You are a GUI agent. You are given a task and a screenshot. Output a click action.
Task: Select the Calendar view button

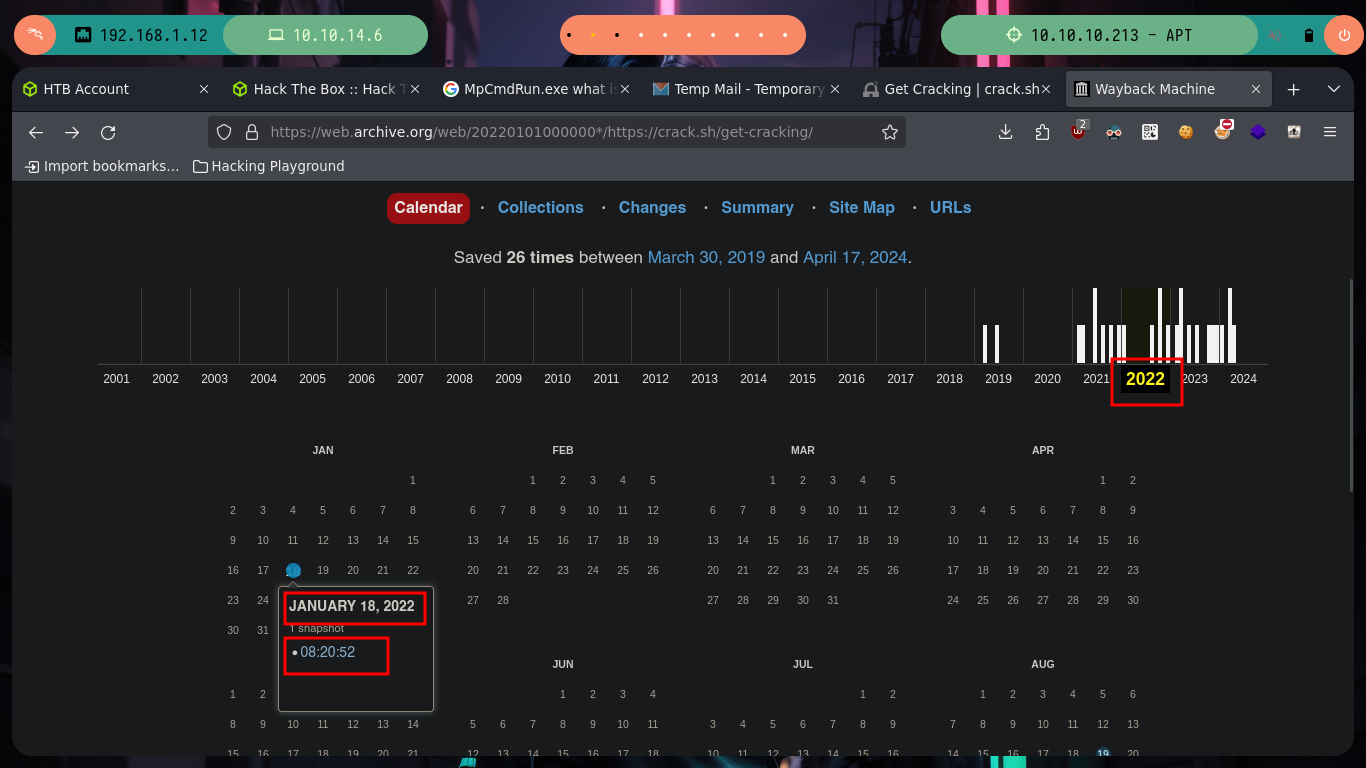(428, 207)
